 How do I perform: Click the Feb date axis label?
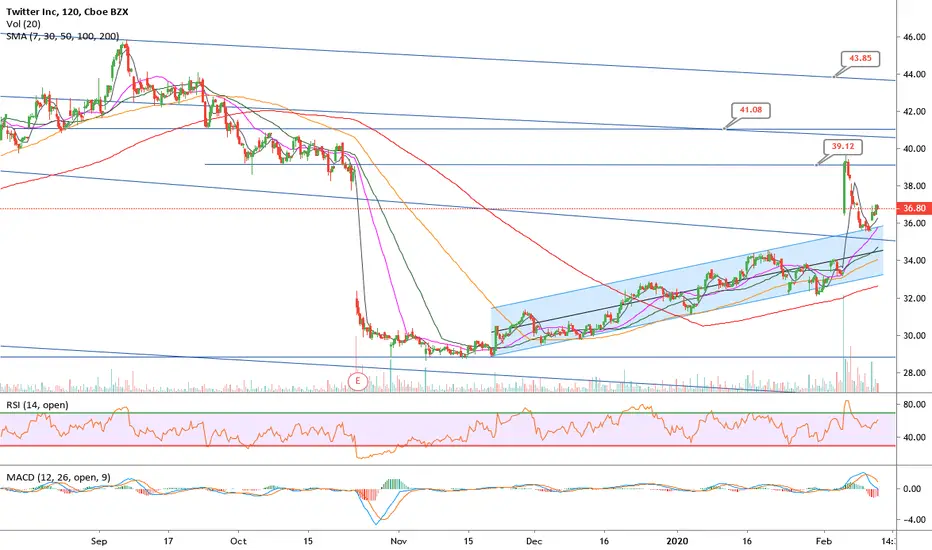[x=824, y=541]
